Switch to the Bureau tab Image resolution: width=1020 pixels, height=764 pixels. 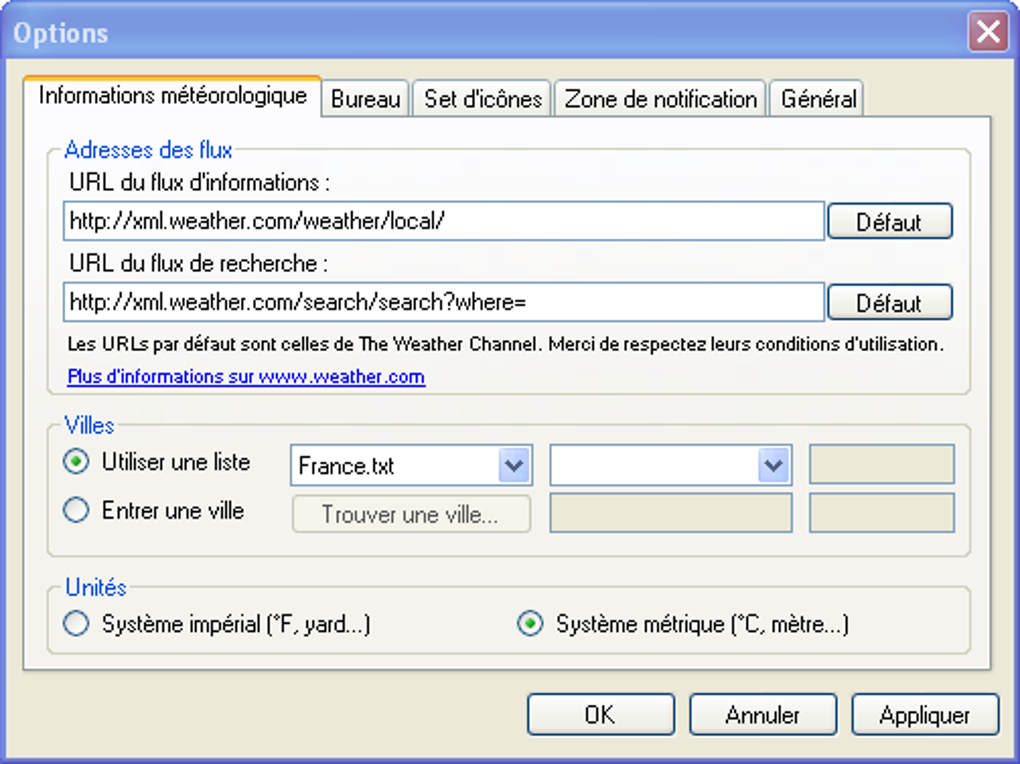(366, 99)
